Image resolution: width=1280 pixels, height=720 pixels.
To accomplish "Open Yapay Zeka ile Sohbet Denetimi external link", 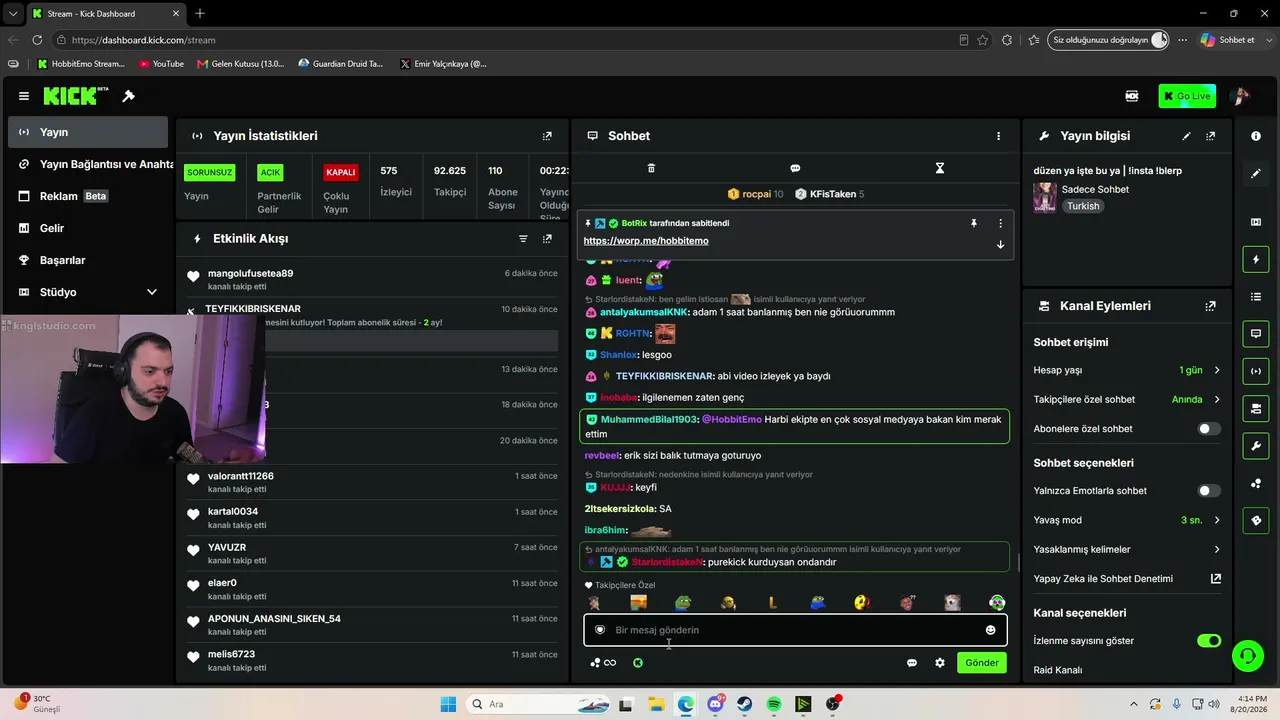I will coord(1216,579).
